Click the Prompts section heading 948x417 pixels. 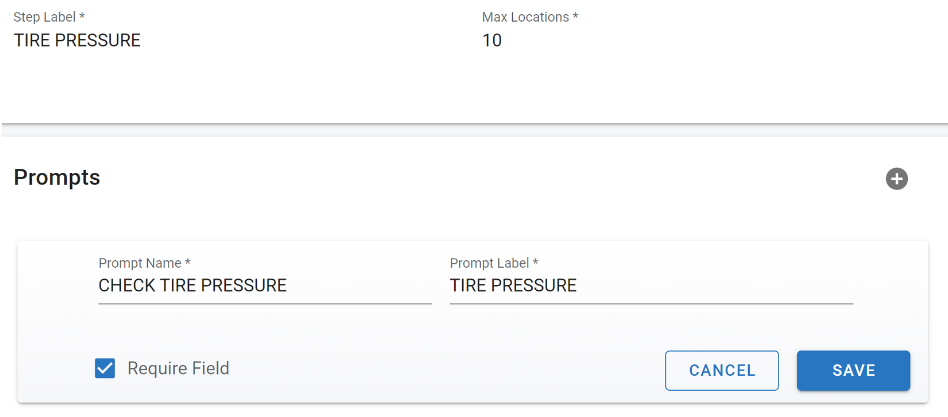tap(57, 178)
